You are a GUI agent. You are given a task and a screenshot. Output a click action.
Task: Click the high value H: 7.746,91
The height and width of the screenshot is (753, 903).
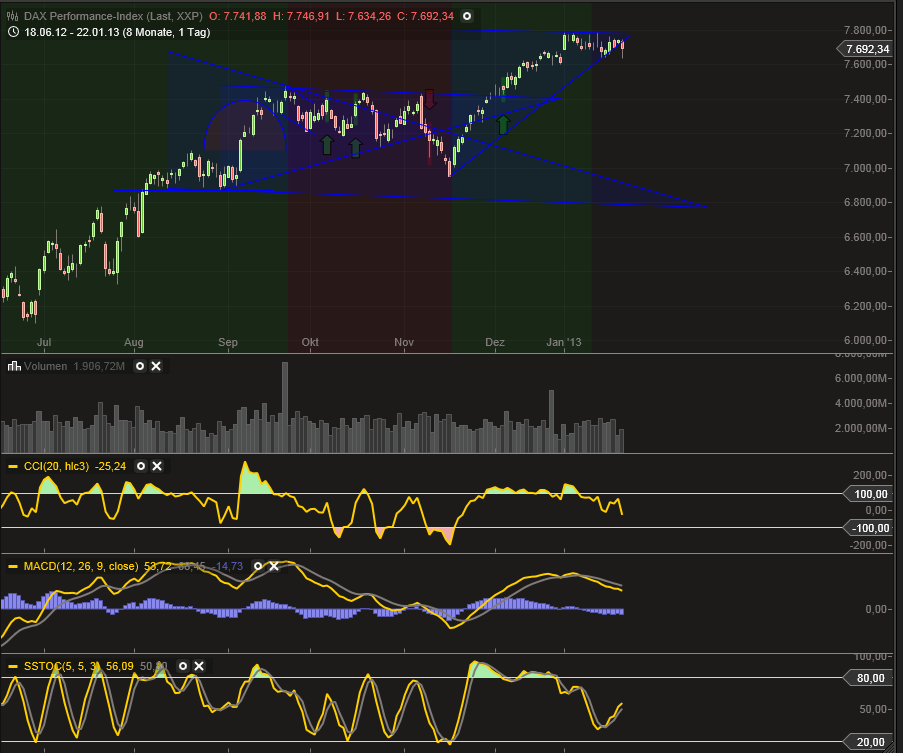pos(301,16)
